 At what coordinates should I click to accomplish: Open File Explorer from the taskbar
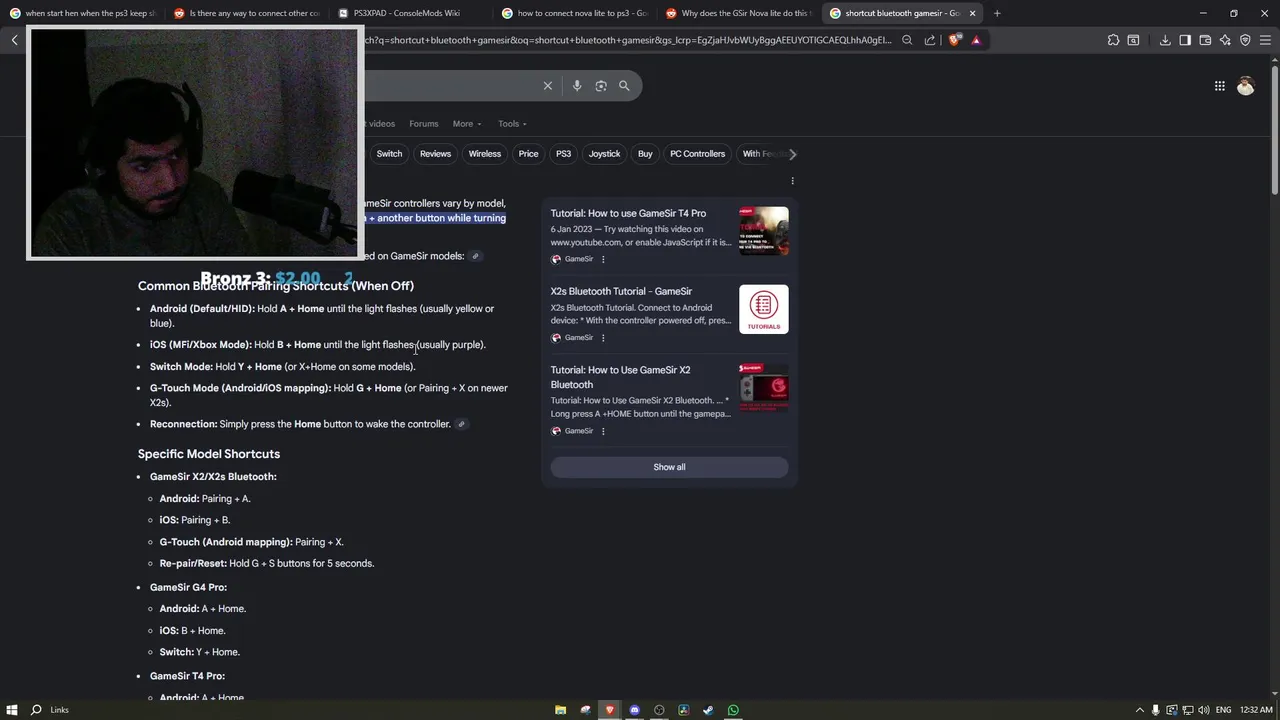(560, 710)
